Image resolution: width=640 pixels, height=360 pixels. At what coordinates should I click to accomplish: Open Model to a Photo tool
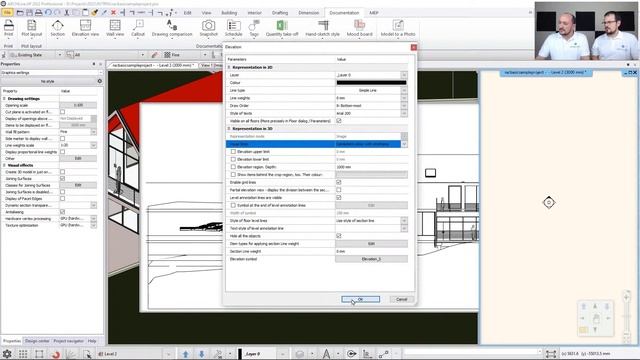point(398,28)
